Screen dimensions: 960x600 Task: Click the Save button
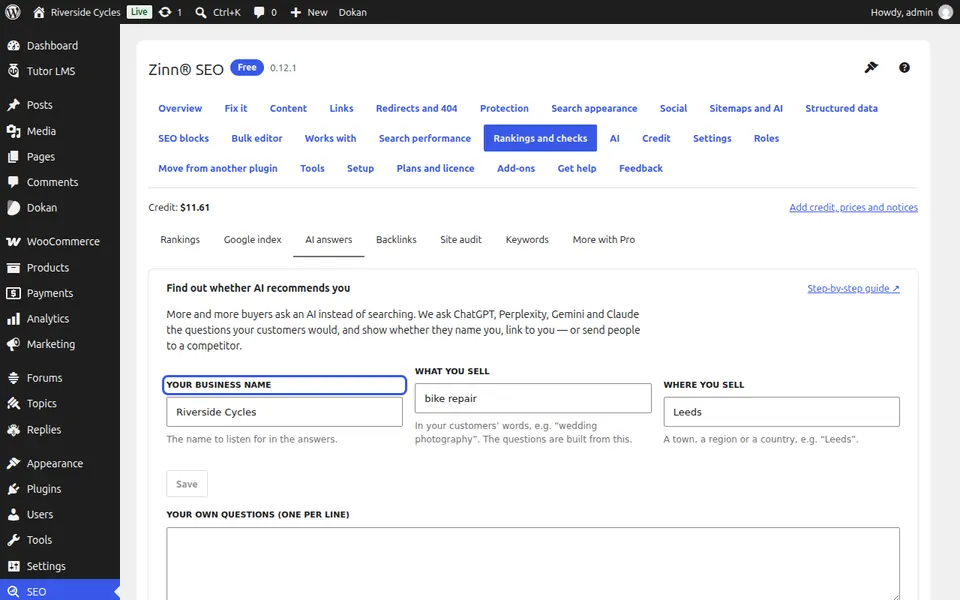click(x=187, y=484)
